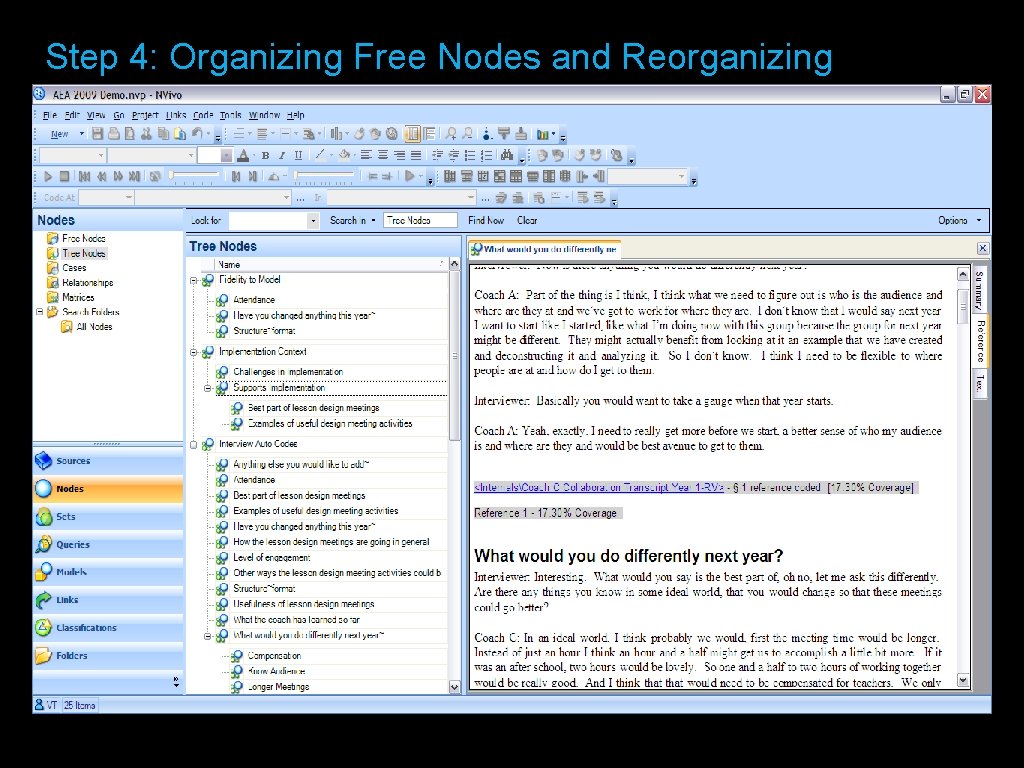Toggle Italic formatting

pyautogui.click(x=281, y=155)
